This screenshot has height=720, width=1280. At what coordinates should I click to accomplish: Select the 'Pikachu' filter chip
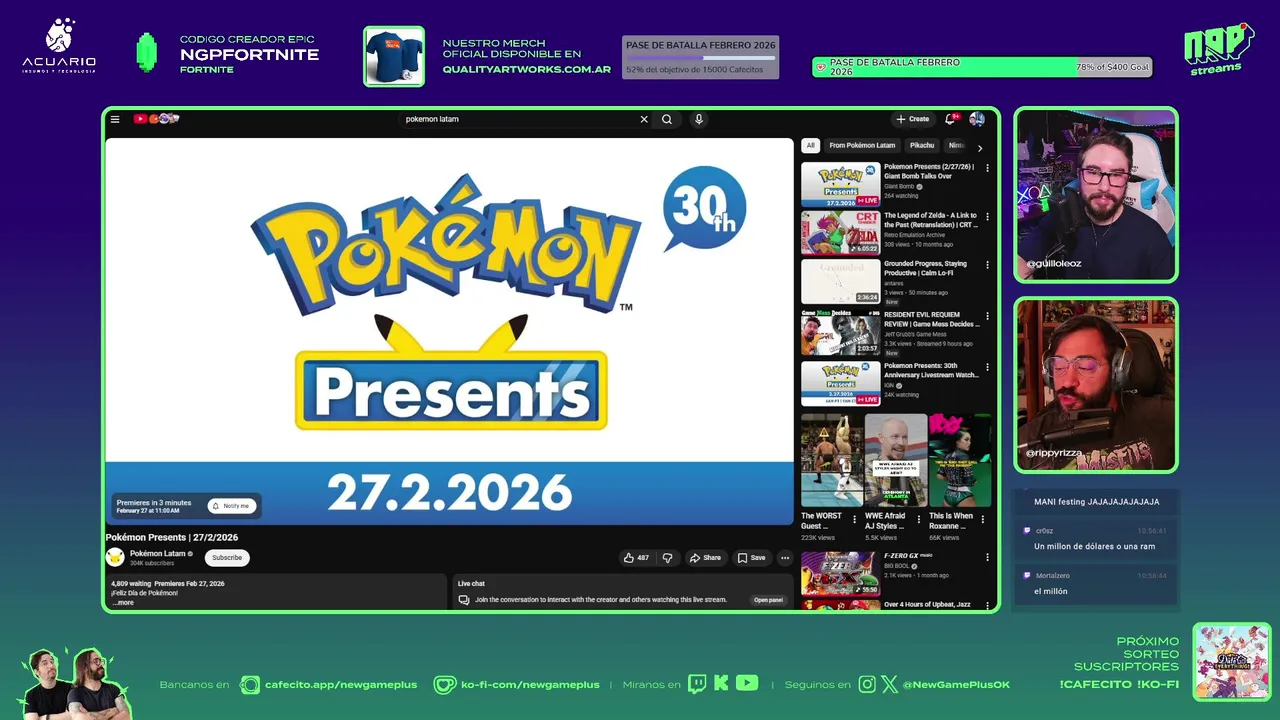(x=922, y=146)
